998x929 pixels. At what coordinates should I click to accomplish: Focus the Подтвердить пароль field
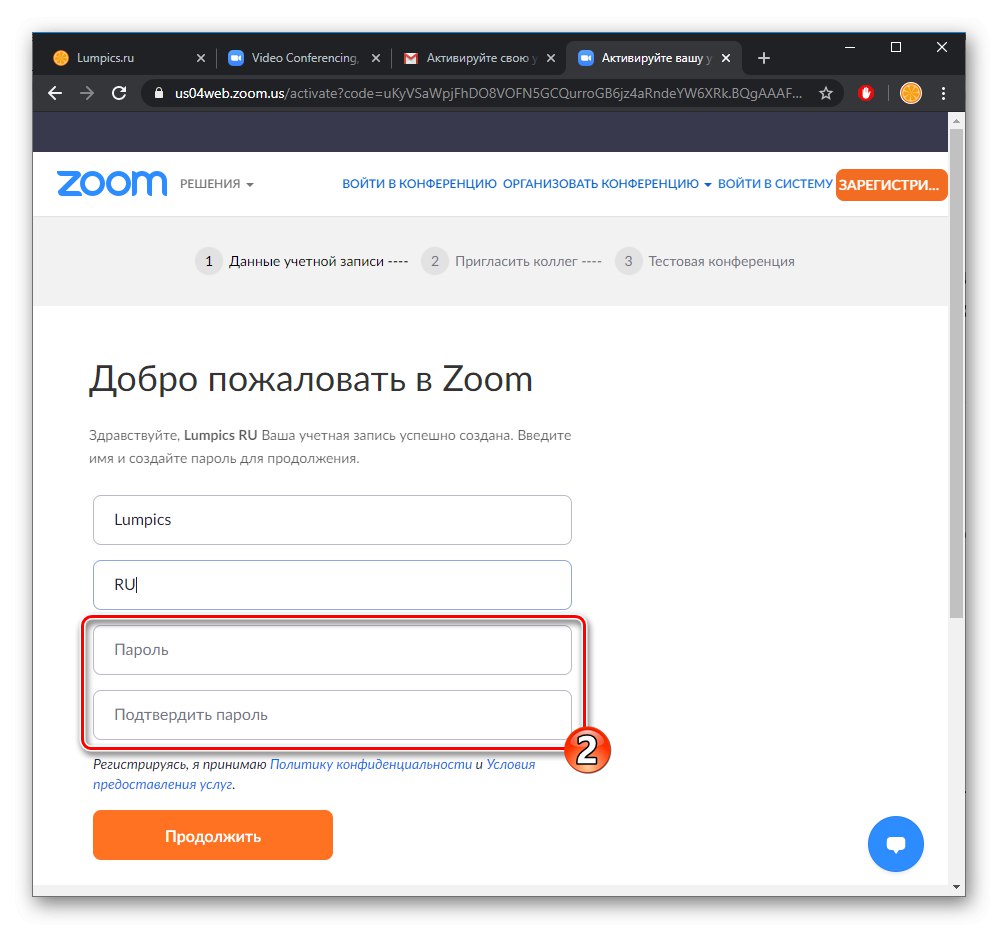(x=332, y=715)
